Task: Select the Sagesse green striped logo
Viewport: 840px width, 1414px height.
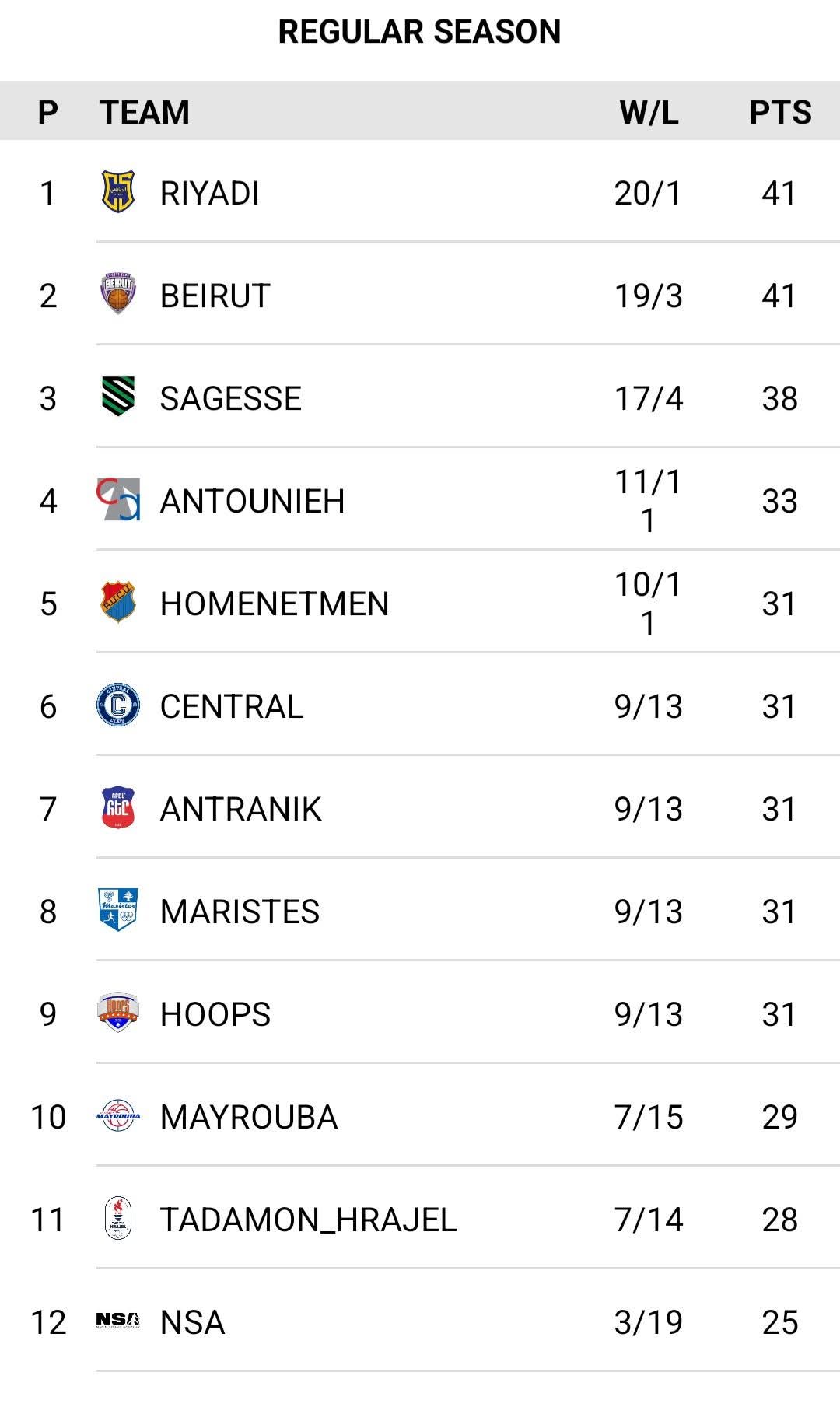Action: (118, 397)
